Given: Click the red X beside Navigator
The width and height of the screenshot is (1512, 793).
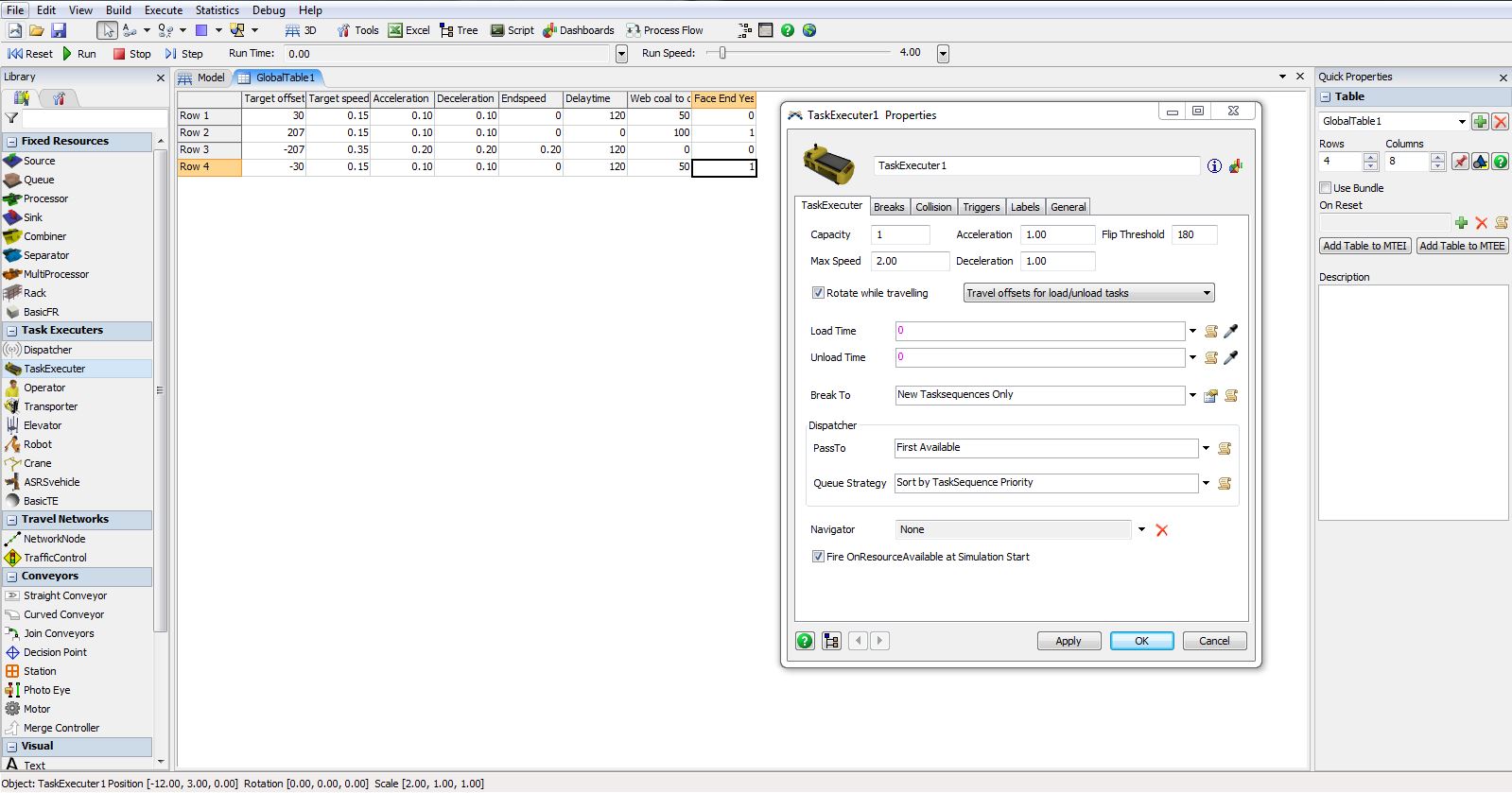Looking at the screenshot, I should coord(1162,530).
